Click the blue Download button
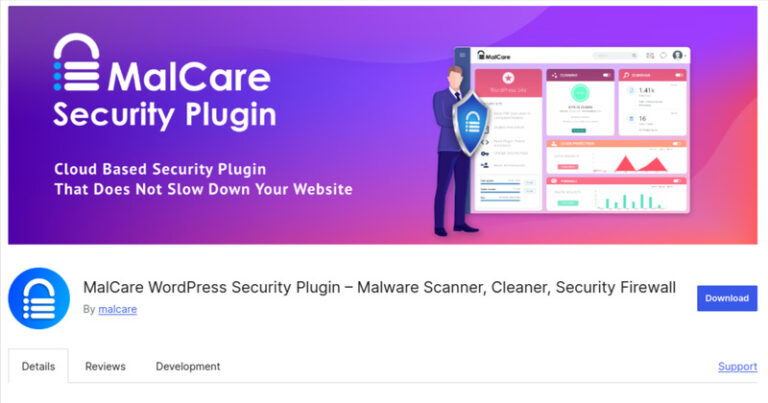The height and width of the screenshot is (403, 768). (x=727, y=298)
